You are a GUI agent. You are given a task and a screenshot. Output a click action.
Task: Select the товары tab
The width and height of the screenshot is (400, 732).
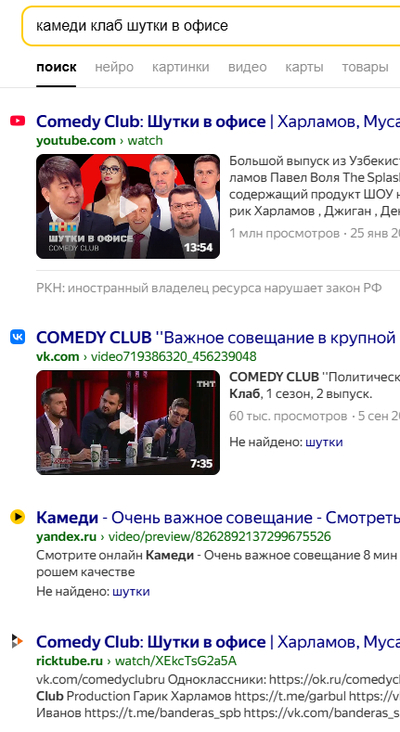(x=365, y=67)
